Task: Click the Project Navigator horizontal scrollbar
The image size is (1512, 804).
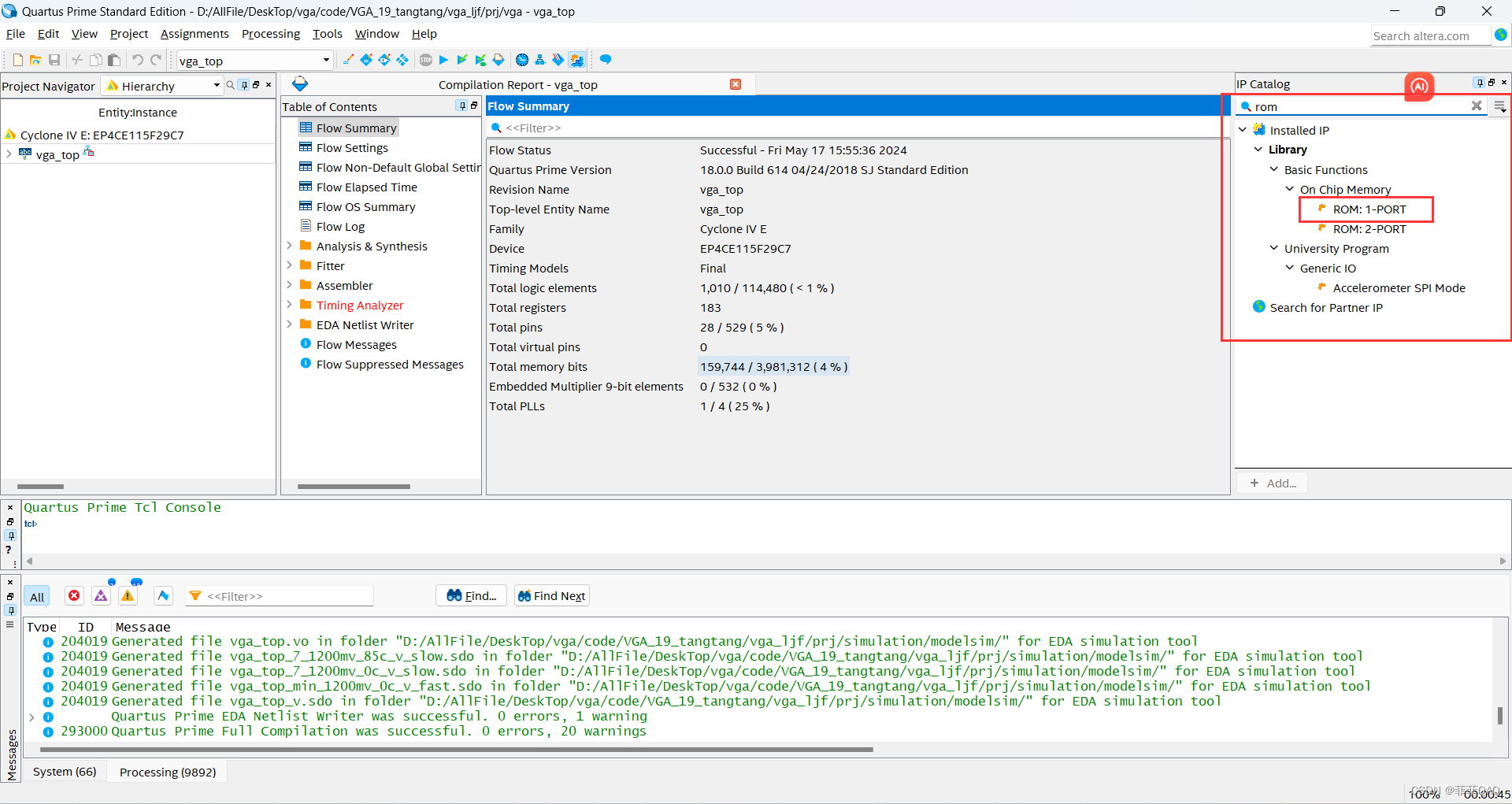Action: pos(40,487)
